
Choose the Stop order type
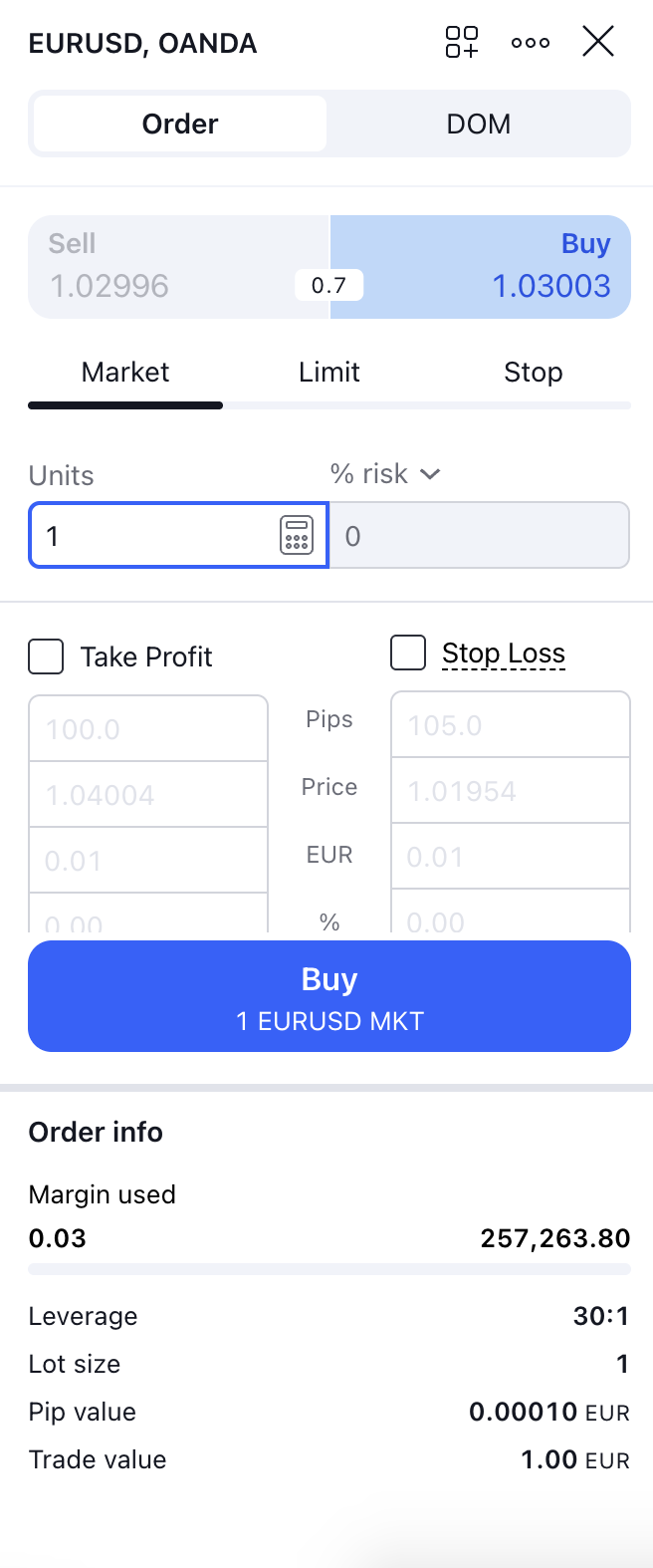pyautogui.click(x=534, y=373)
